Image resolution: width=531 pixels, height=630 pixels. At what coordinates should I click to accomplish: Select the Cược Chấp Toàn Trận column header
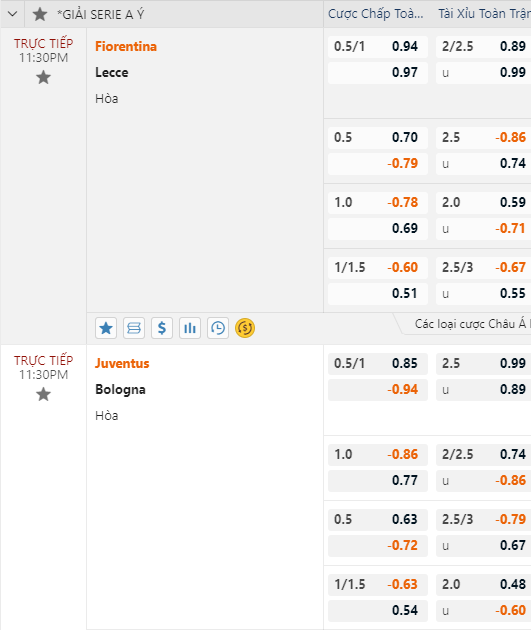tap(376, 14)
